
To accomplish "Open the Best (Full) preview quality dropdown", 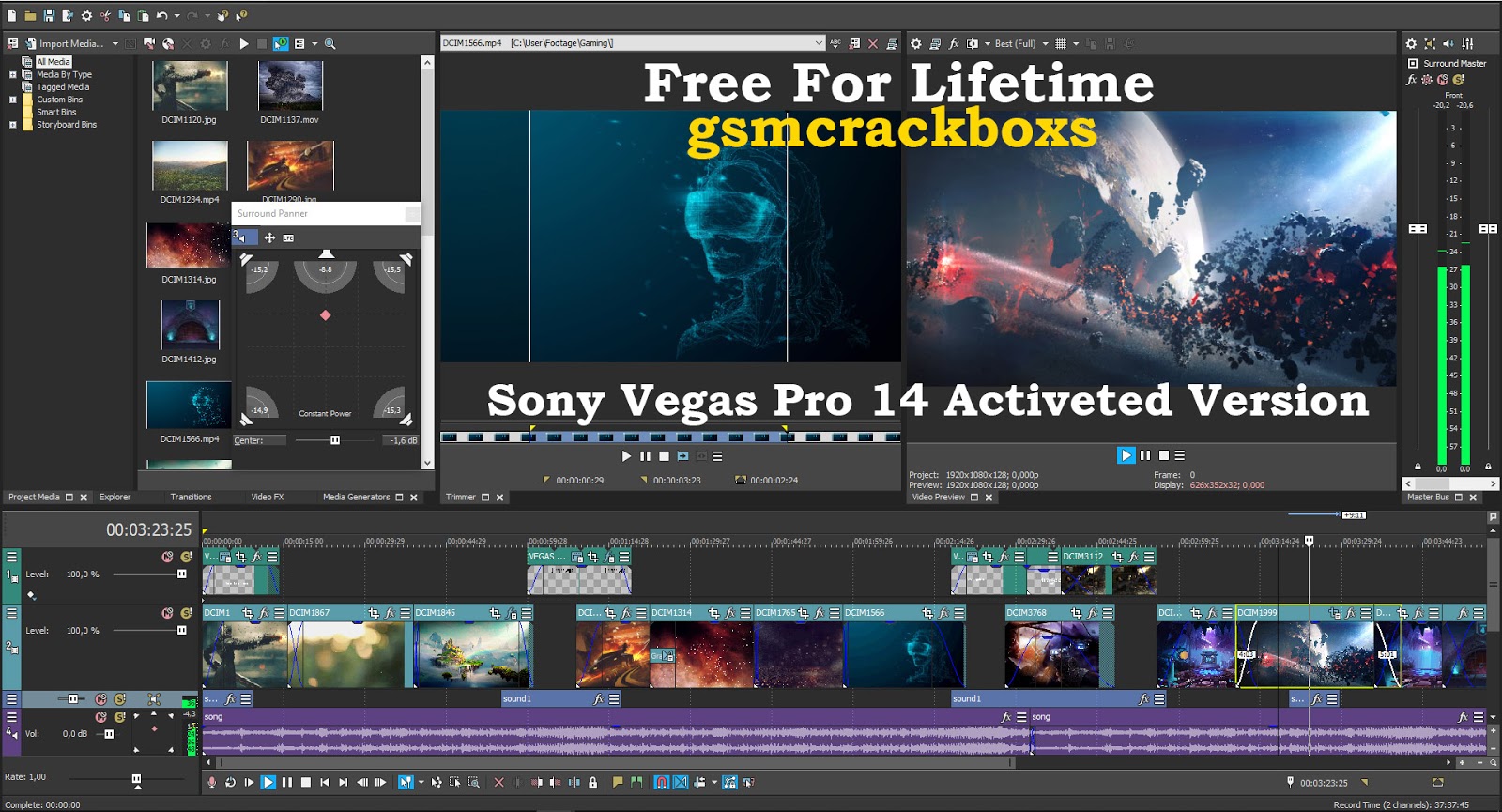I will tap(1021, 43).
